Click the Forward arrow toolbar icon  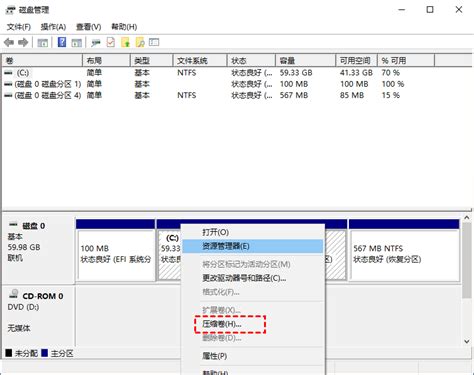point(23,42)
